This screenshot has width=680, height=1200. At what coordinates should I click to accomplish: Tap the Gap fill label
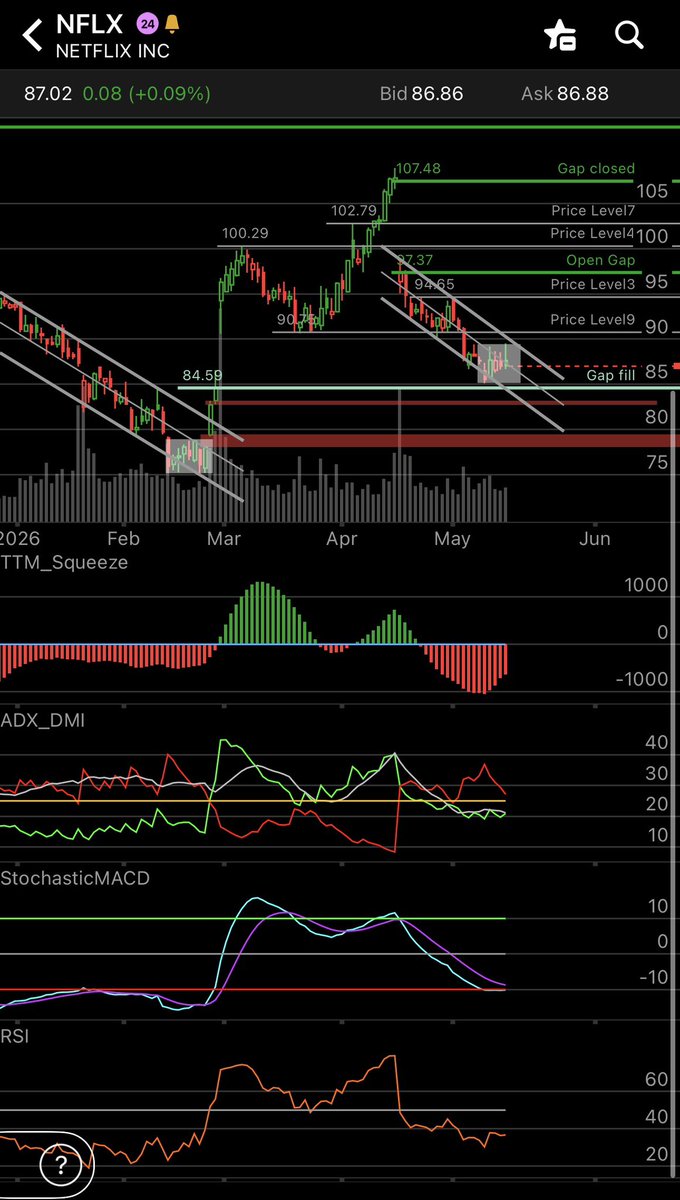610,375
